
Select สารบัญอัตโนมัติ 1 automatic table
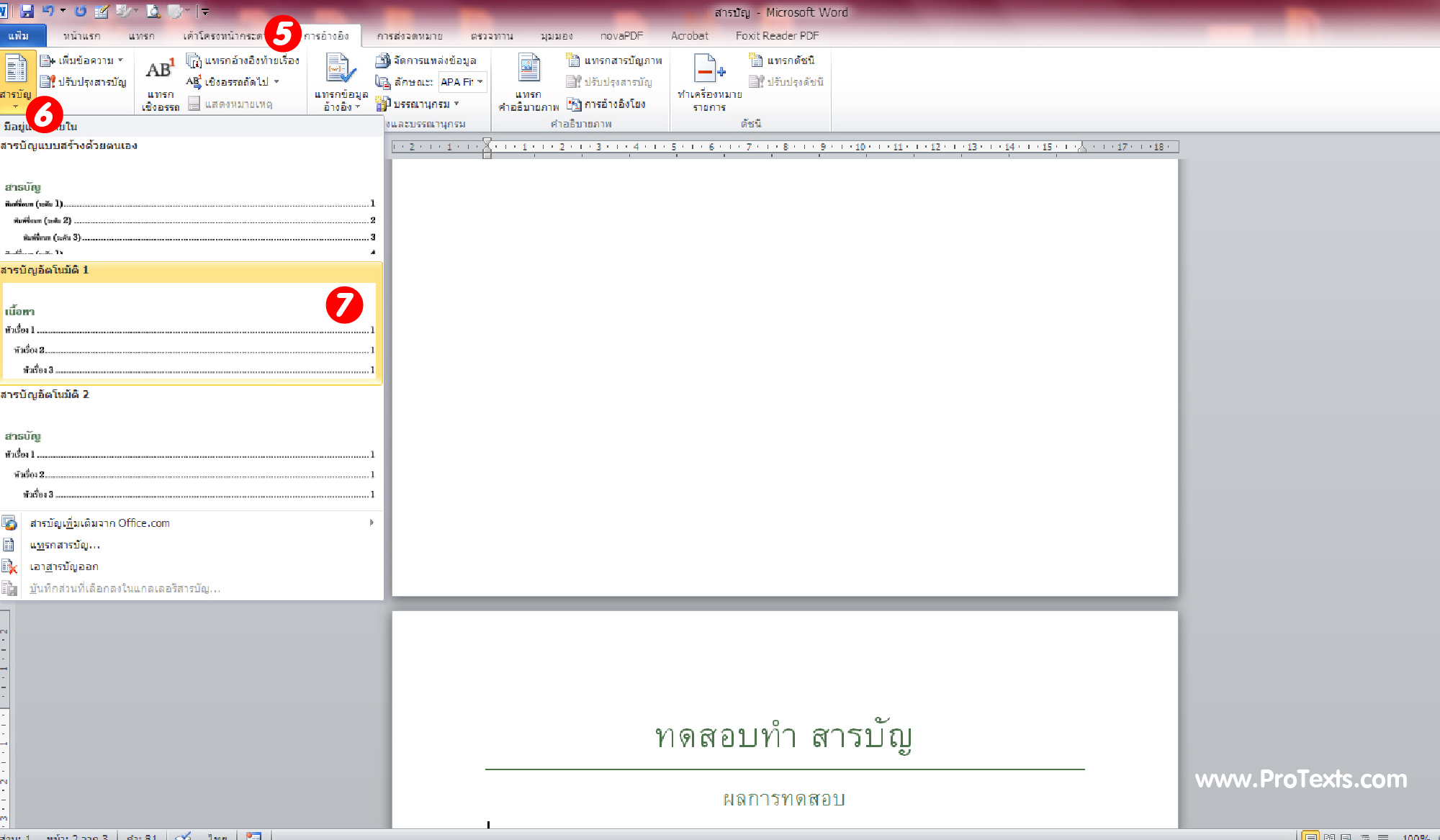click(x=191, y=323)
